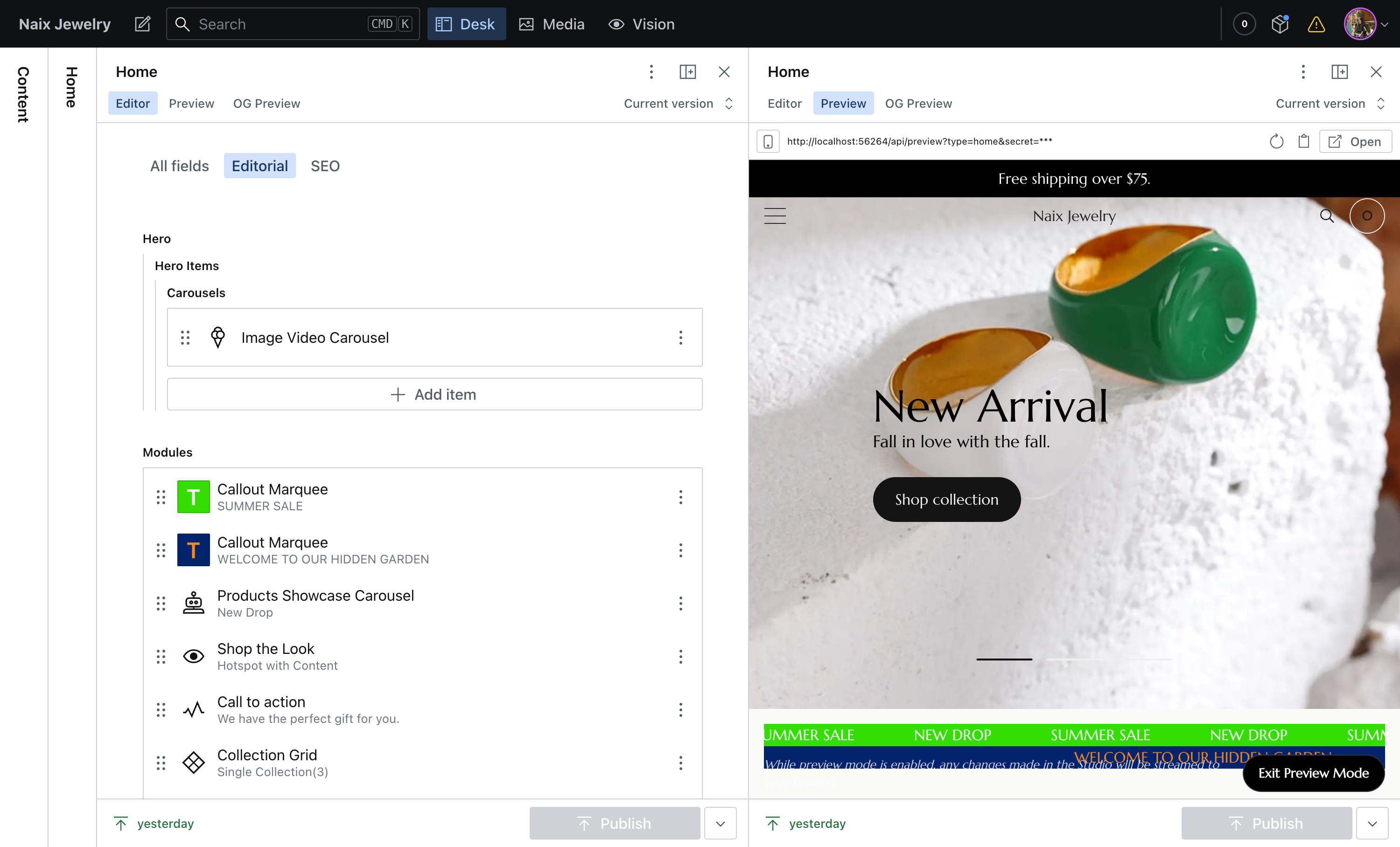The height and width of the screenshot is (847, 1400).
Task: Expand publish actions dropdown in left pane
Action: tap(720, 823)
